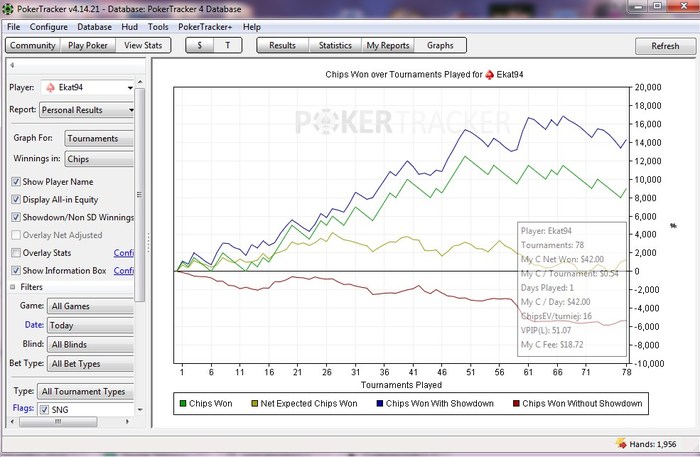The image size is (700, 457).
Task: Click the Date filter label link
Action: tap(34, 325)
